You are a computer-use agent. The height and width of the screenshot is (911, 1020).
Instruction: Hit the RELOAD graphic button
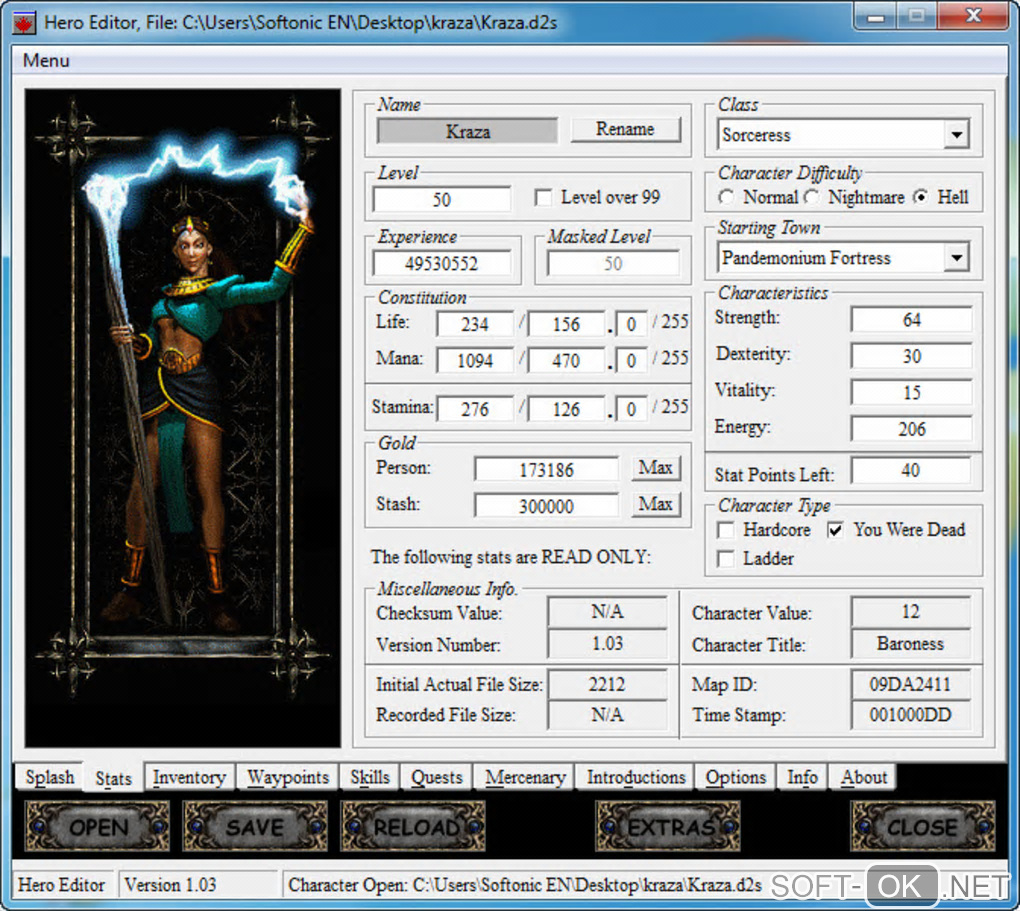pyautogui.click(x=413, y=827)
